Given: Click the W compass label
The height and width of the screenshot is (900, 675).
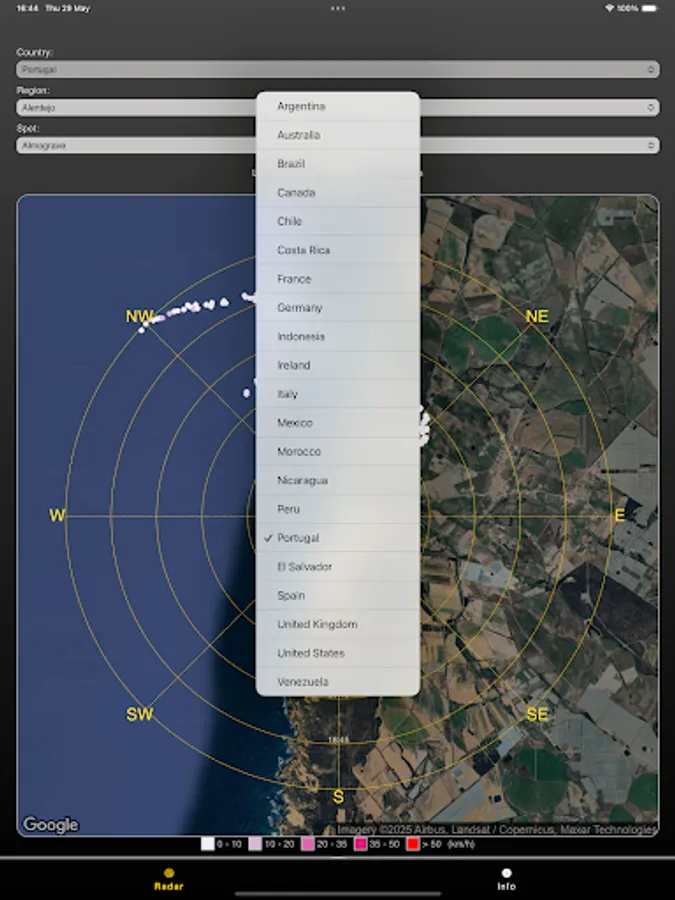Looking at the screenshot, I should [x=57, y=515].
